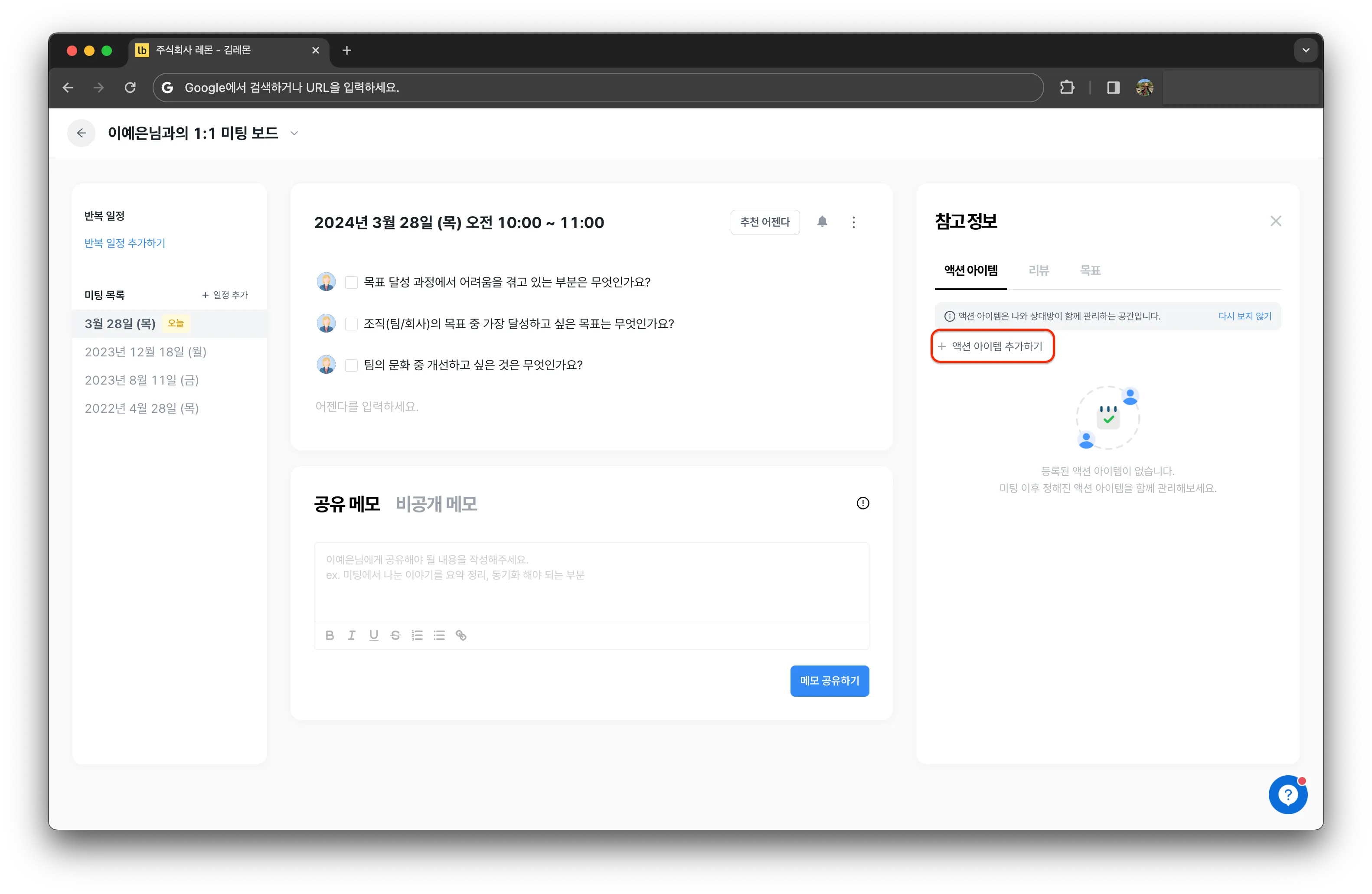Select the 공유 메모 tab

[347, 504]
